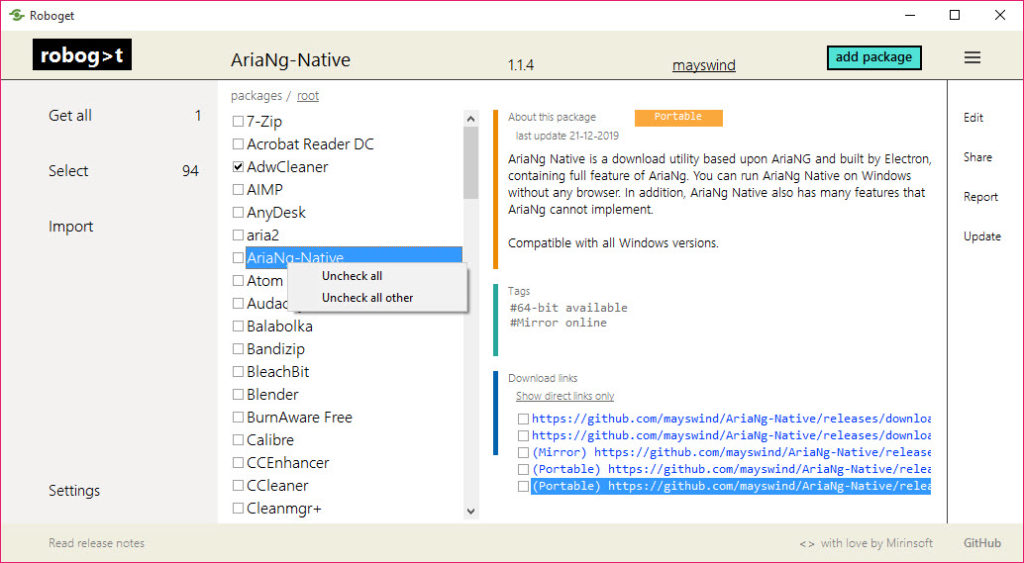Viewport: 1024px width, 563px height.
Task: Check the AriaNg-Native checkbox
Action: 238,257
